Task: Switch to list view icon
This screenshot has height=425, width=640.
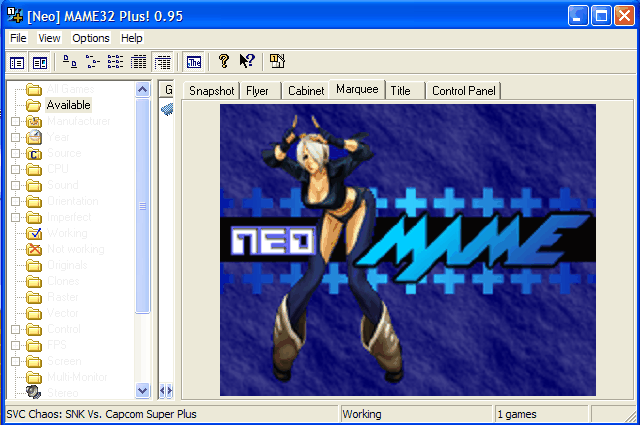Action: 116,62
